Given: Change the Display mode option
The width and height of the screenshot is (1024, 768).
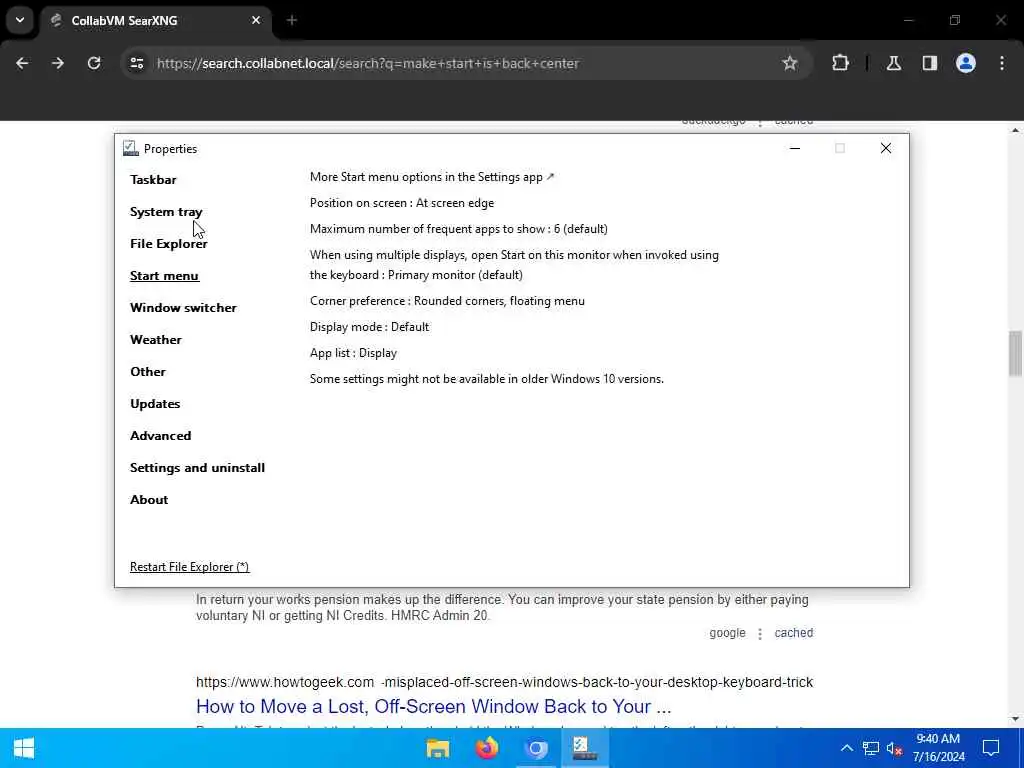Looking at the screenshot, I should pos(369,327).
